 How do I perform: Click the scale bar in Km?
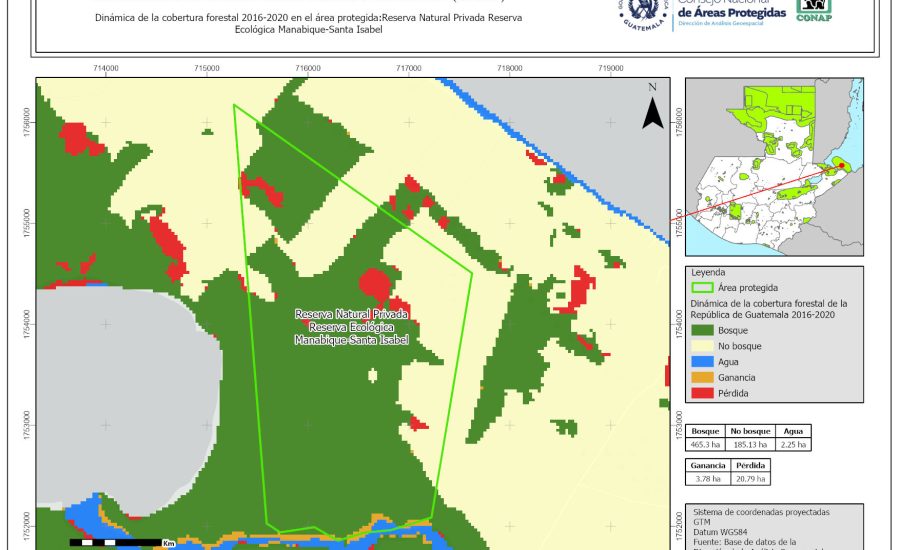(122, 542)
